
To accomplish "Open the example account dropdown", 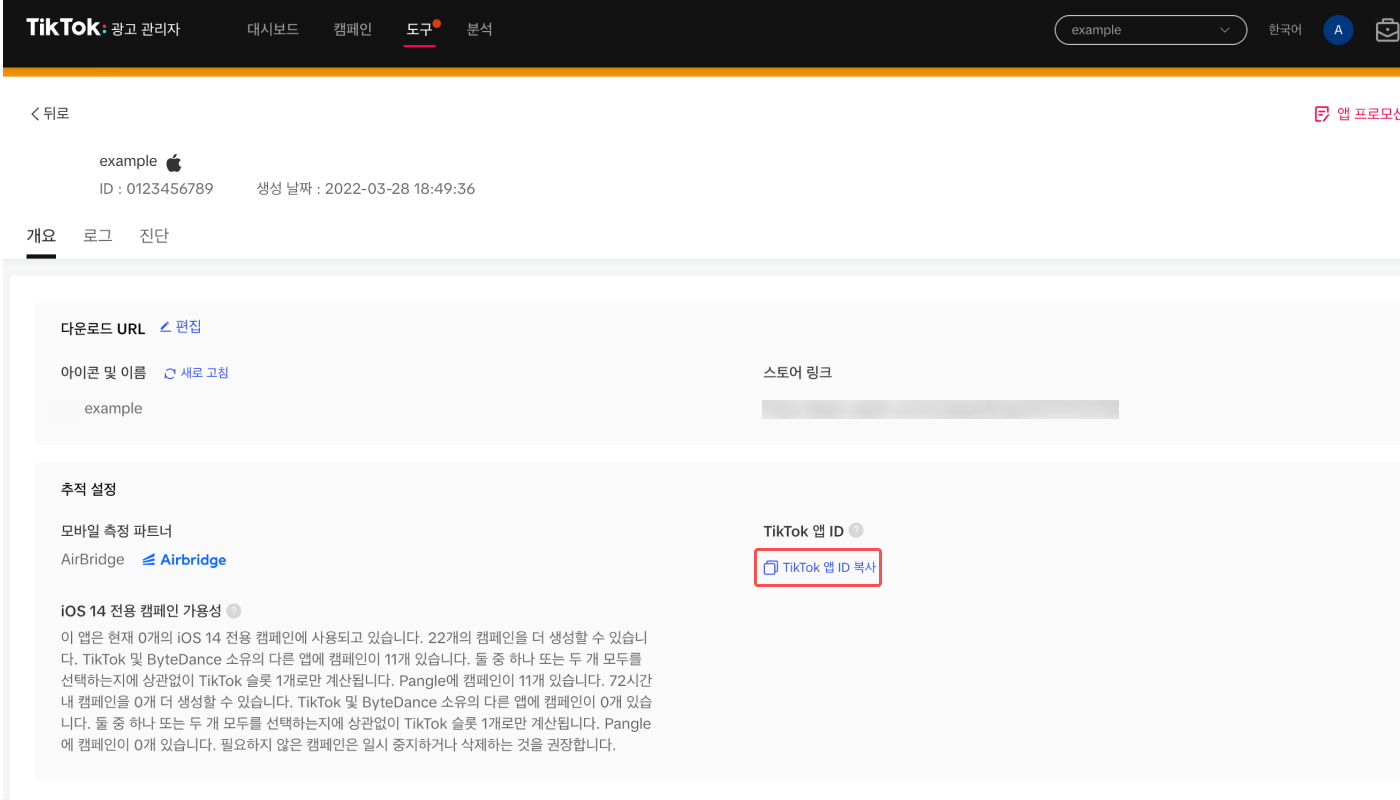I will [x=1151, y=30].
